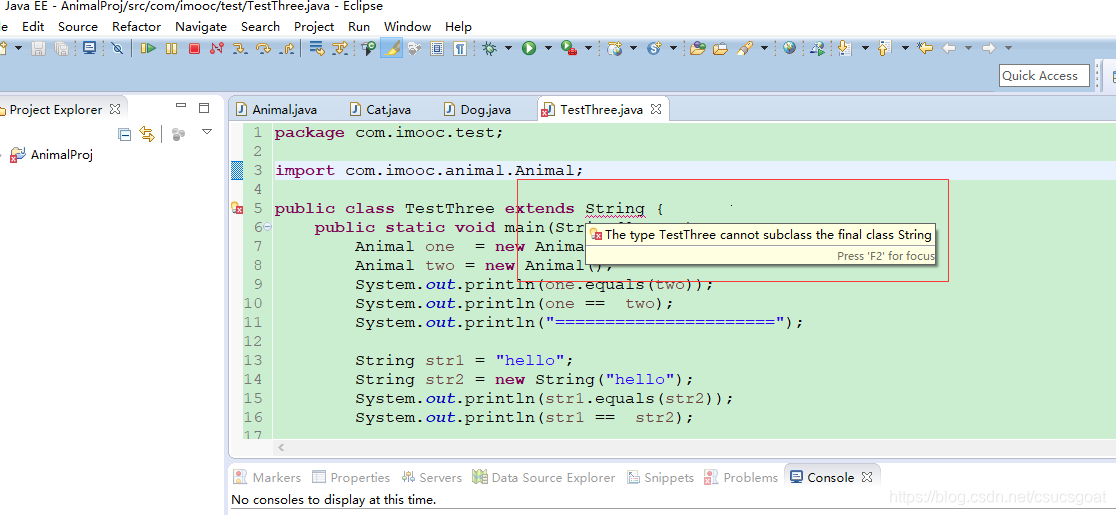Open the Properties view tab
Viewport: 1116px width, 515px height.
point(351,477)
